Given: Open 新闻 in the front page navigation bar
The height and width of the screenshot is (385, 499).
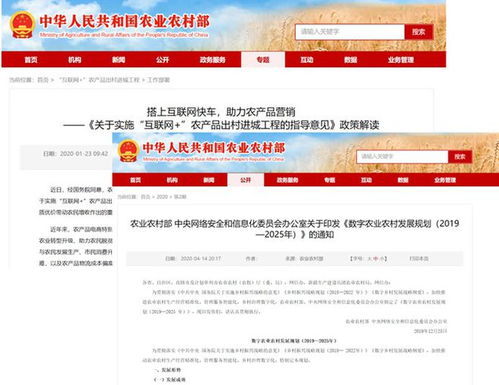Looking at the screenshot, I should click(x=209, y=180).
